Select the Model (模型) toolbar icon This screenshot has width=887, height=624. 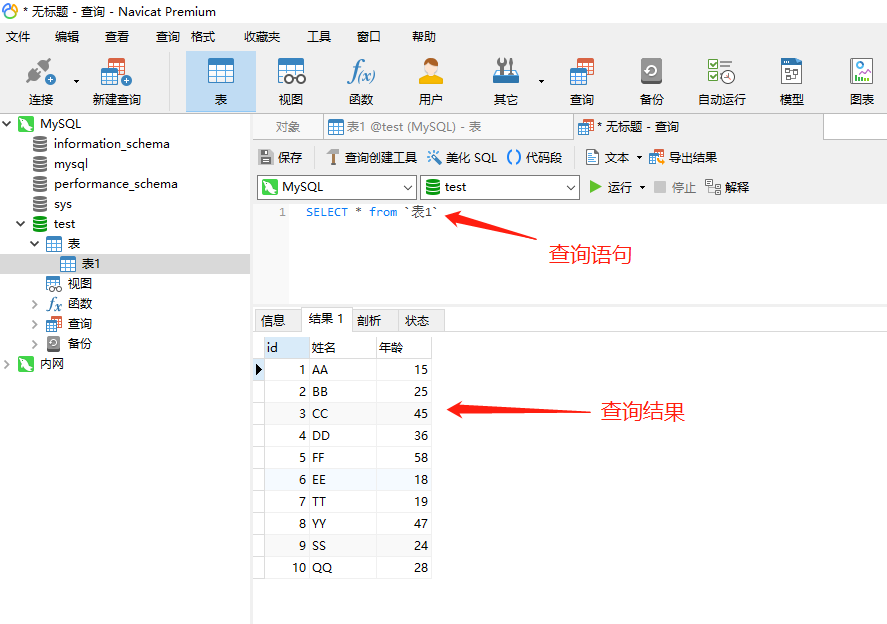pyautogui.click(x=791, y=72)
